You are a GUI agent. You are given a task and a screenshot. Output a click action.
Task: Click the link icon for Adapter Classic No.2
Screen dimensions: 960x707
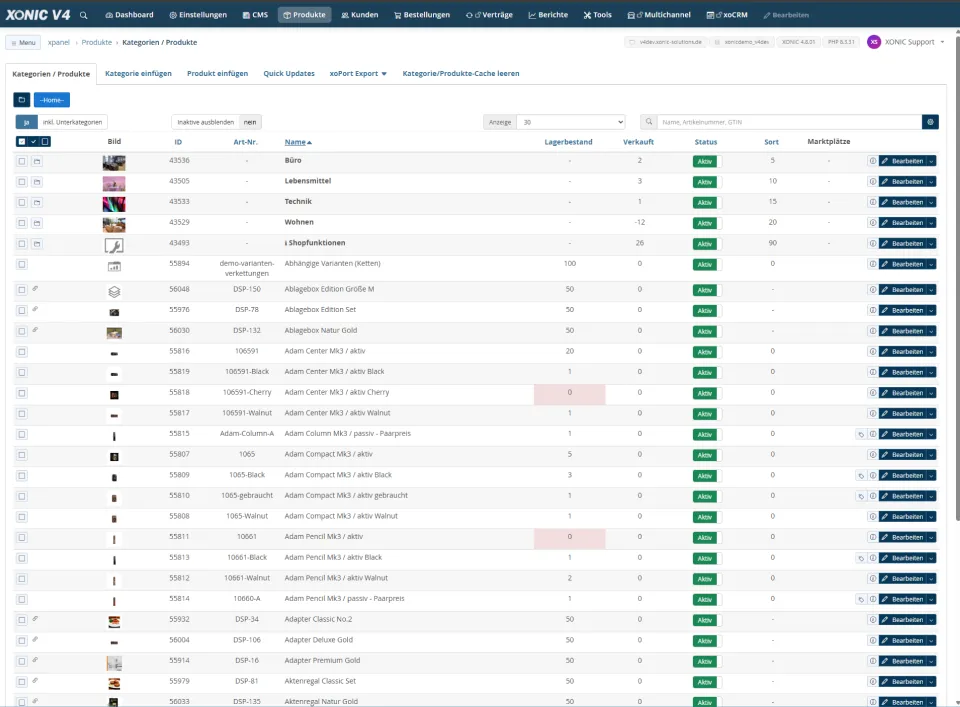tap(36, 619)
